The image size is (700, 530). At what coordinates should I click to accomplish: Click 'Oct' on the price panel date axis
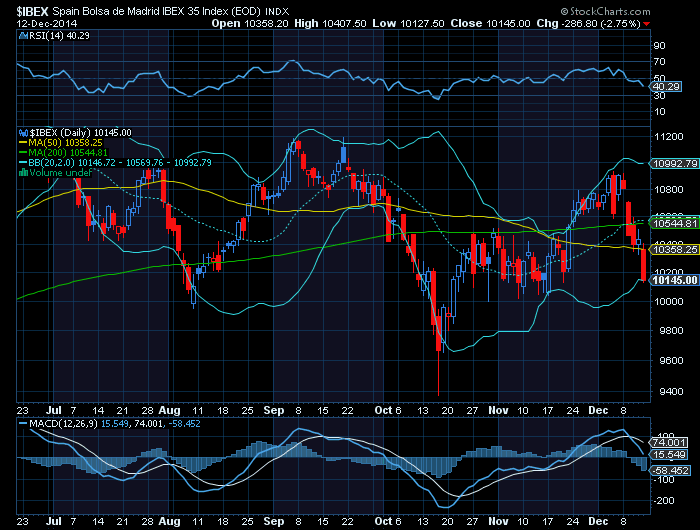pos(383,410)
